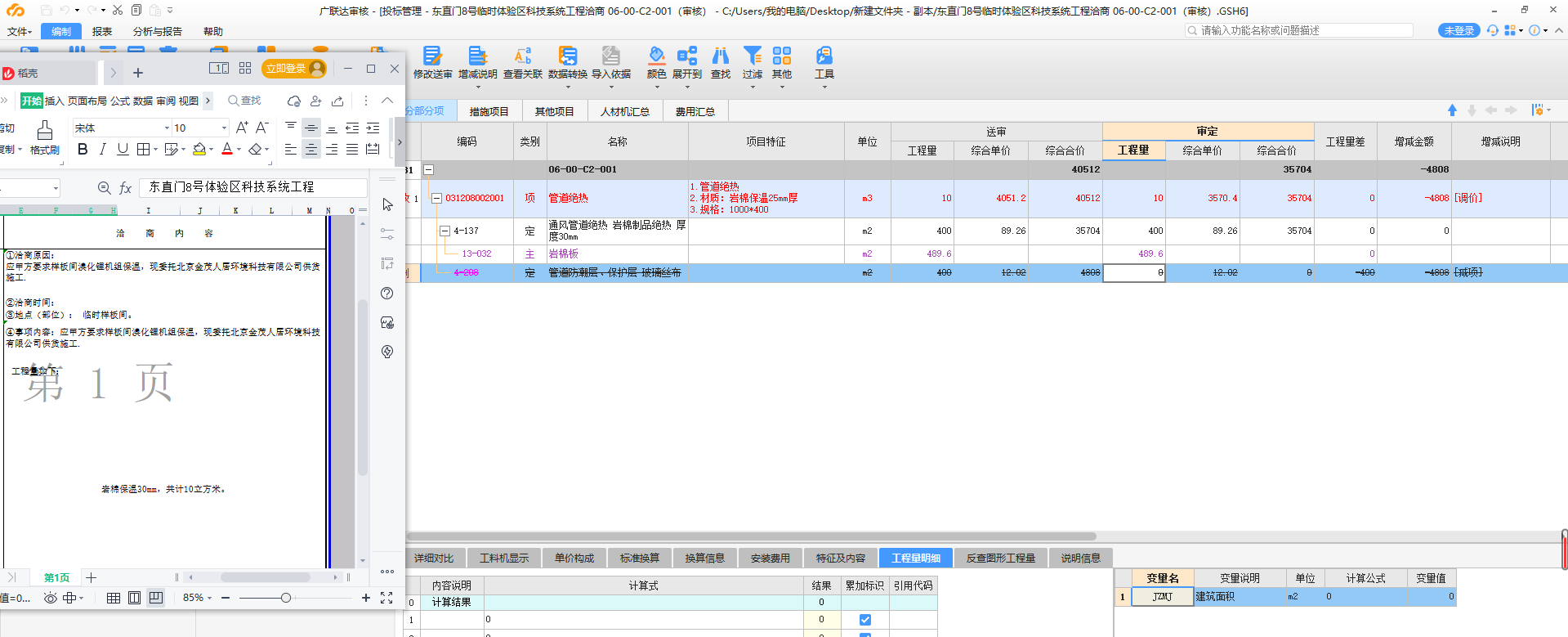Toggle italic in the WPS window
This screenshot has width=1568, height=637.
(x=103, y=149)
